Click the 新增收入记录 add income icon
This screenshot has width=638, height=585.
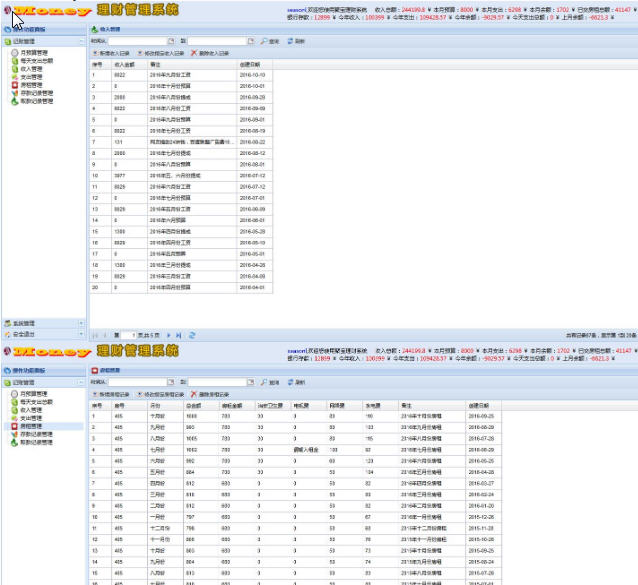94,52
